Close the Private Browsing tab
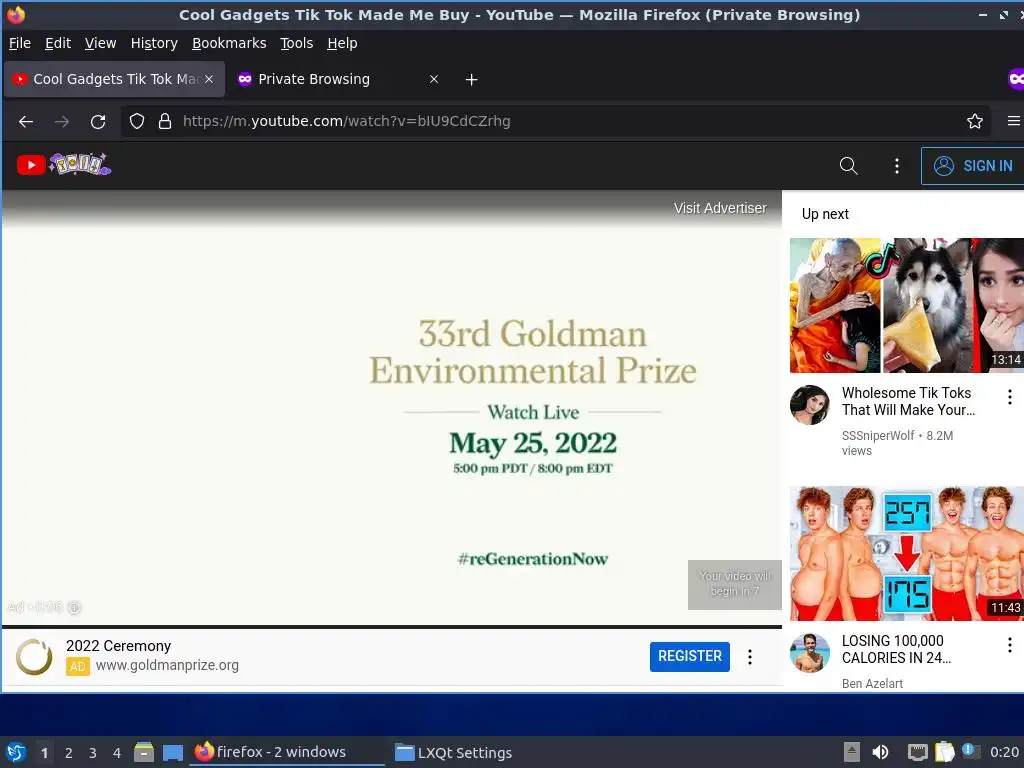The width and height of the screenshot is (1024, 768). coord(434,79)
